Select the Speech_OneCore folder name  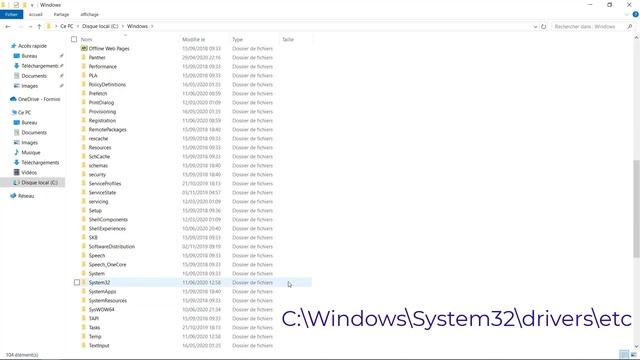point(107,264)
